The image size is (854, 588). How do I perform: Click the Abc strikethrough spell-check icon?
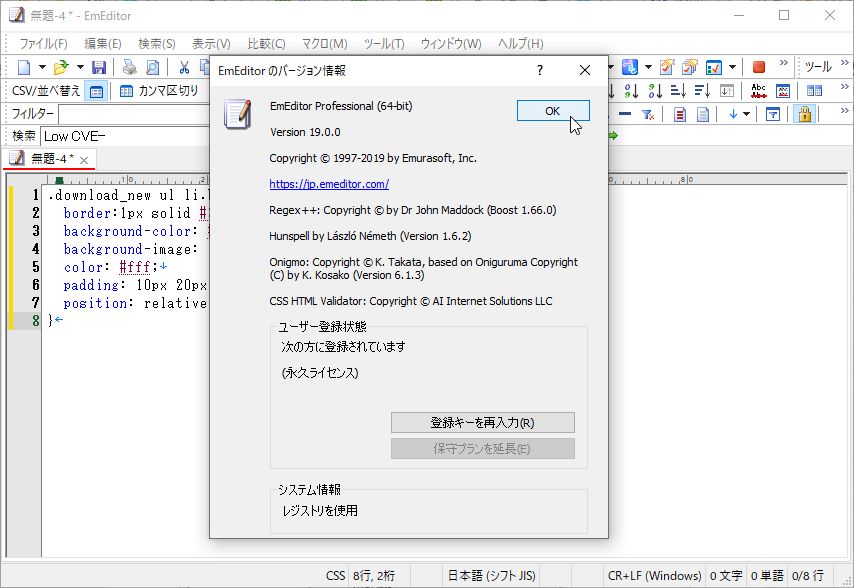[757, 90]
